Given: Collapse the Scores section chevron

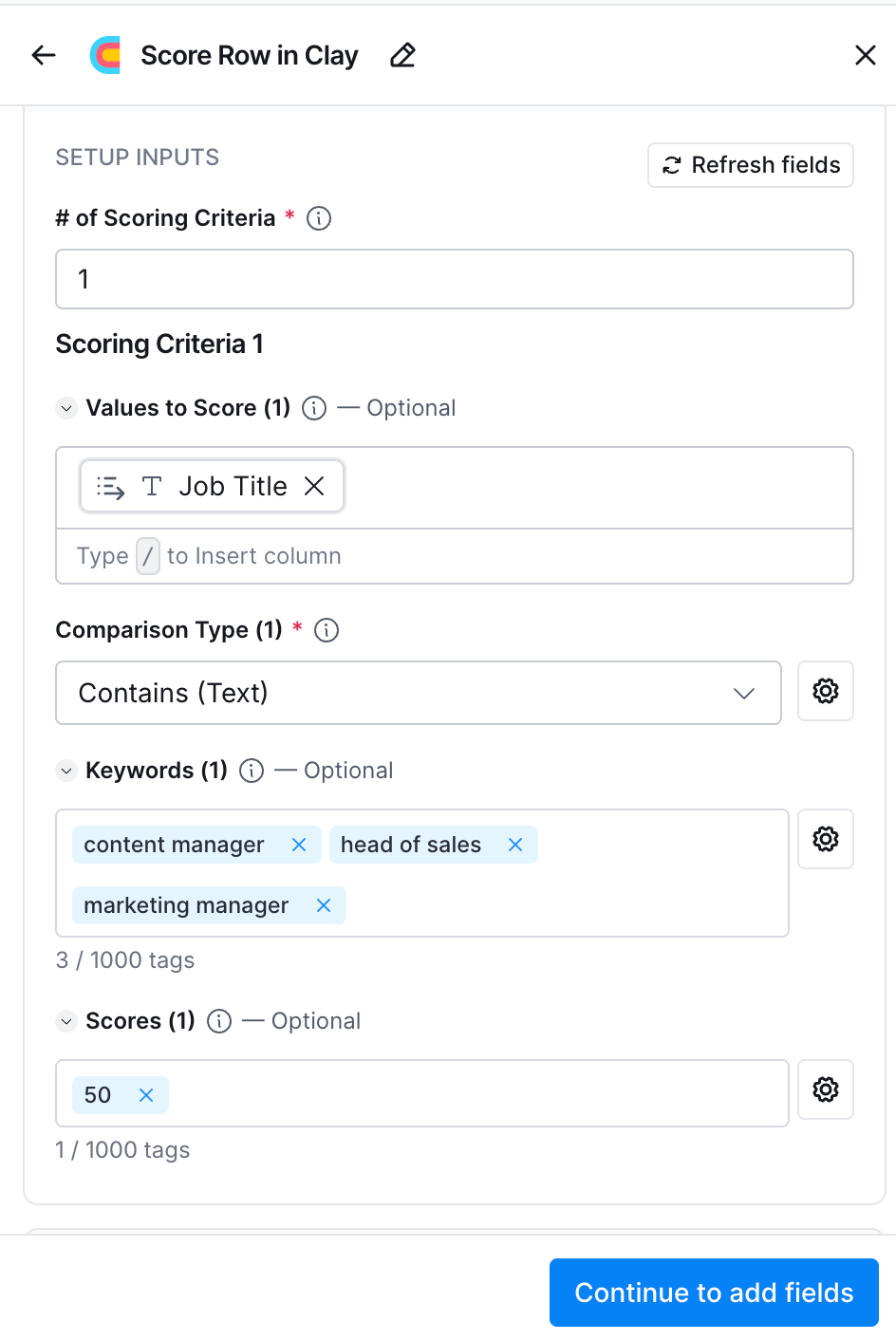Looking at the screenshot, I should tap(66, 1021).
